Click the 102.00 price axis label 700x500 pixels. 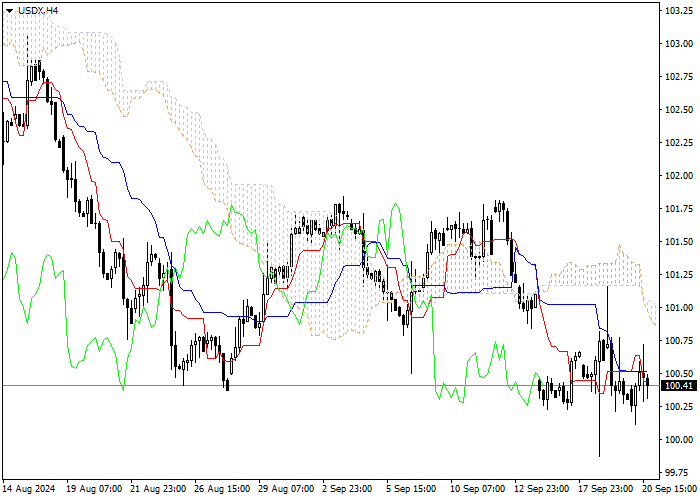point(679,176)
